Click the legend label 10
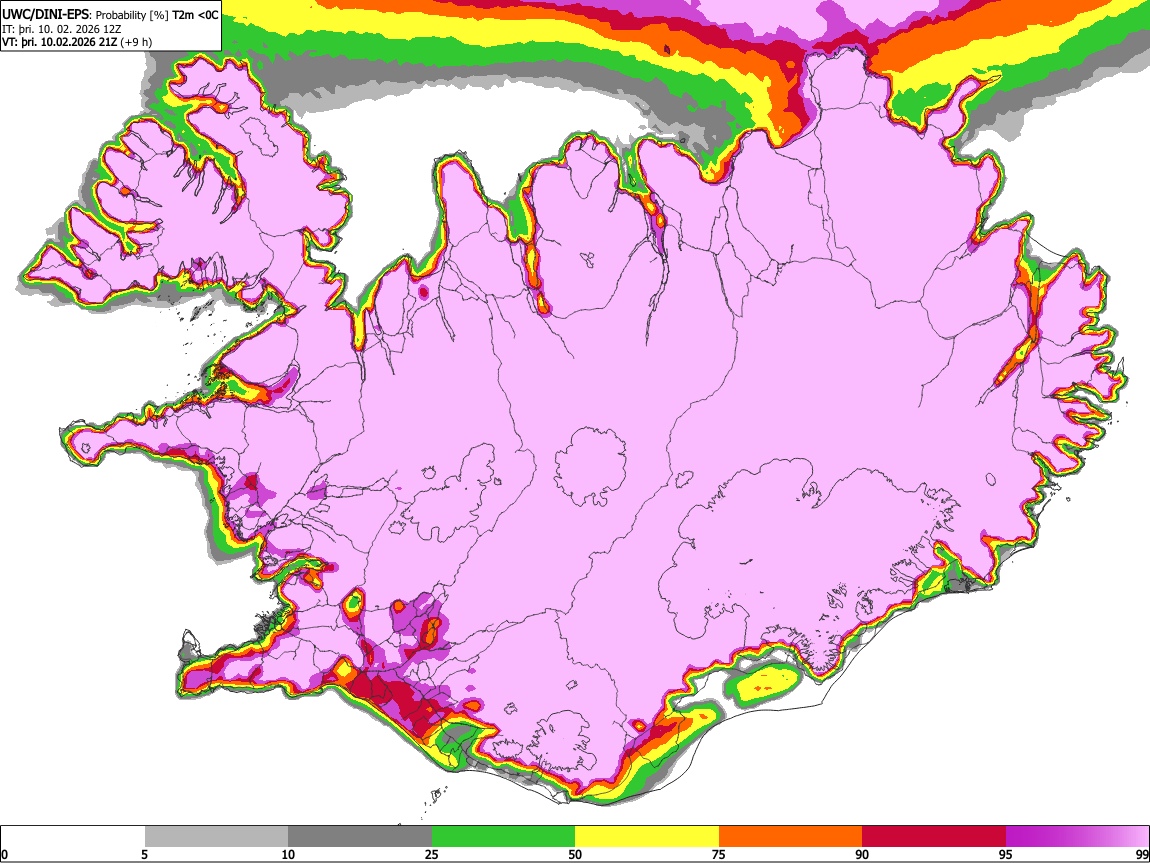The height and width of the screenshot is (863, 1150). (x=288, y=855)
